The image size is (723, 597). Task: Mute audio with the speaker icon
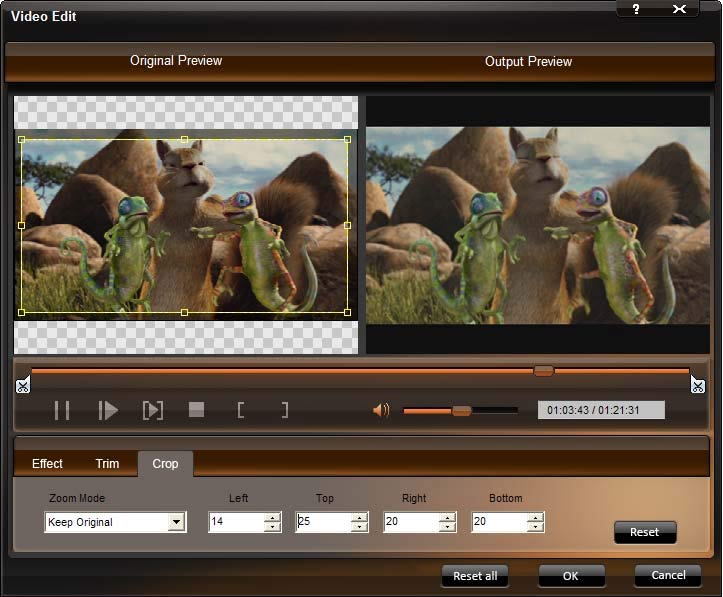(x=381, y=410)
